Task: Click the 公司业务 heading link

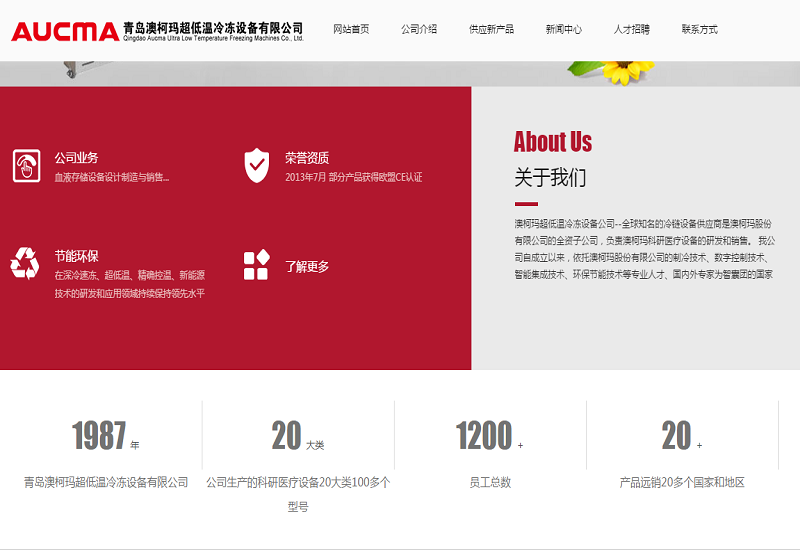Action: coord(77,158)
